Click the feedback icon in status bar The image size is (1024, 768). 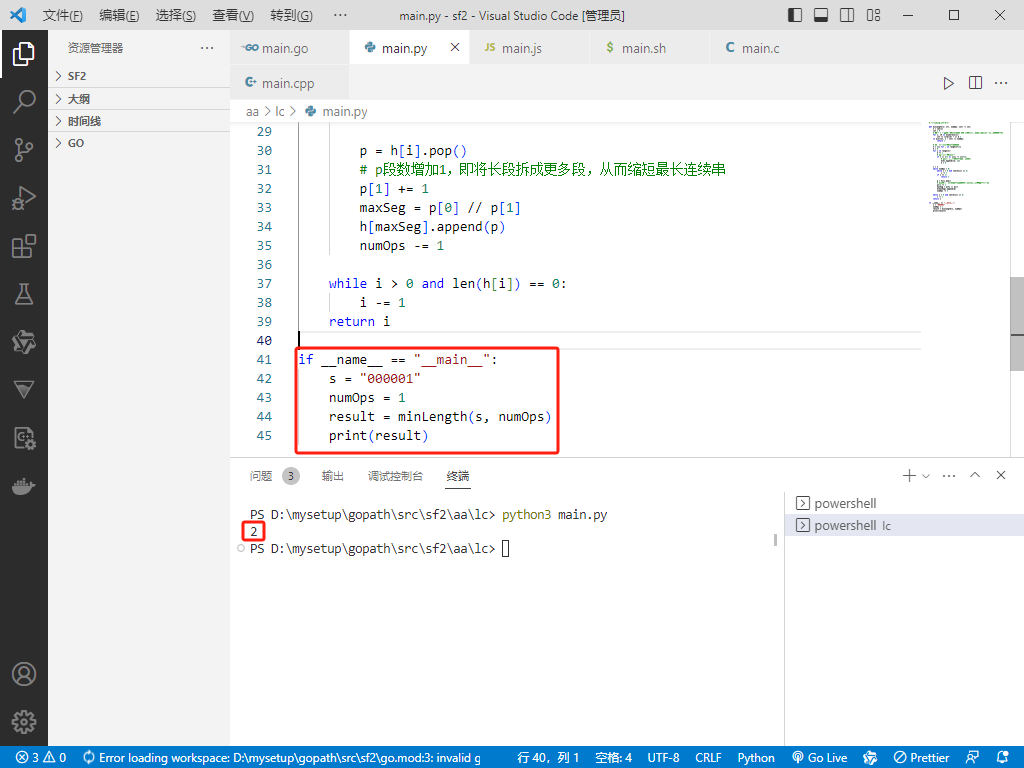972,758
